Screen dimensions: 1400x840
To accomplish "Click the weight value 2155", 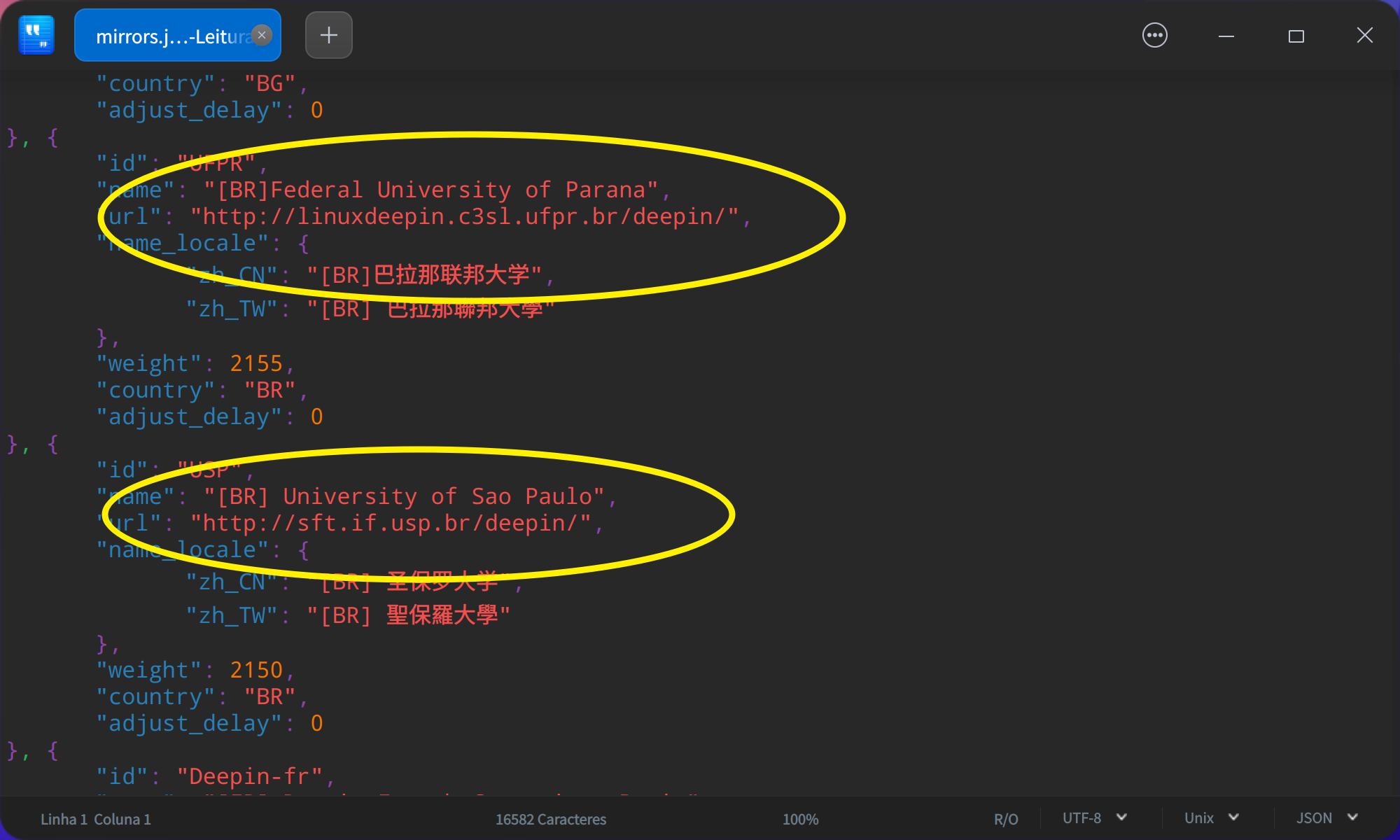I will click(x=256, y=364).
